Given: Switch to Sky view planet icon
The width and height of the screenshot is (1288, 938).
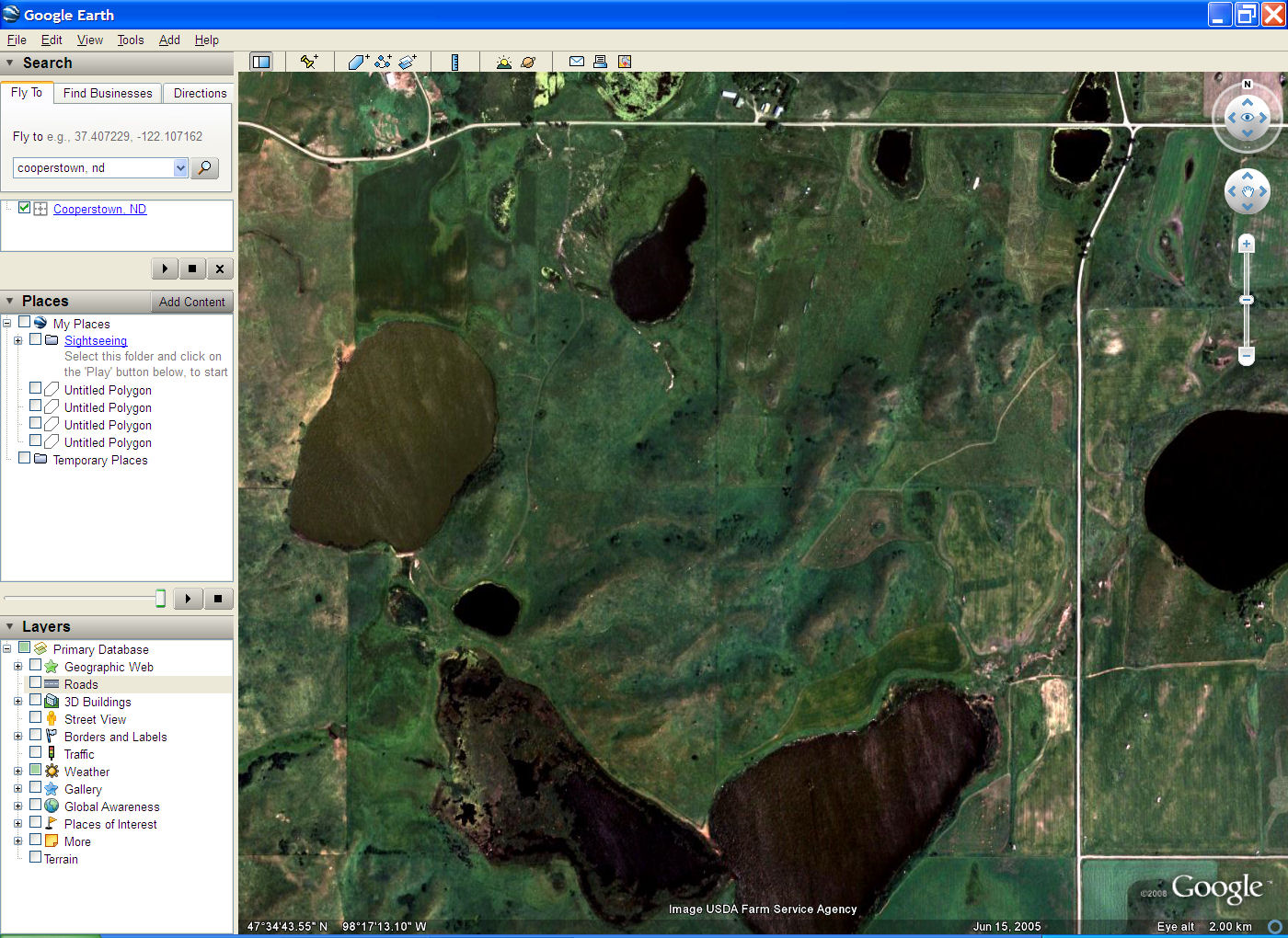Looking at the screenshot, I should click(528, 62).
